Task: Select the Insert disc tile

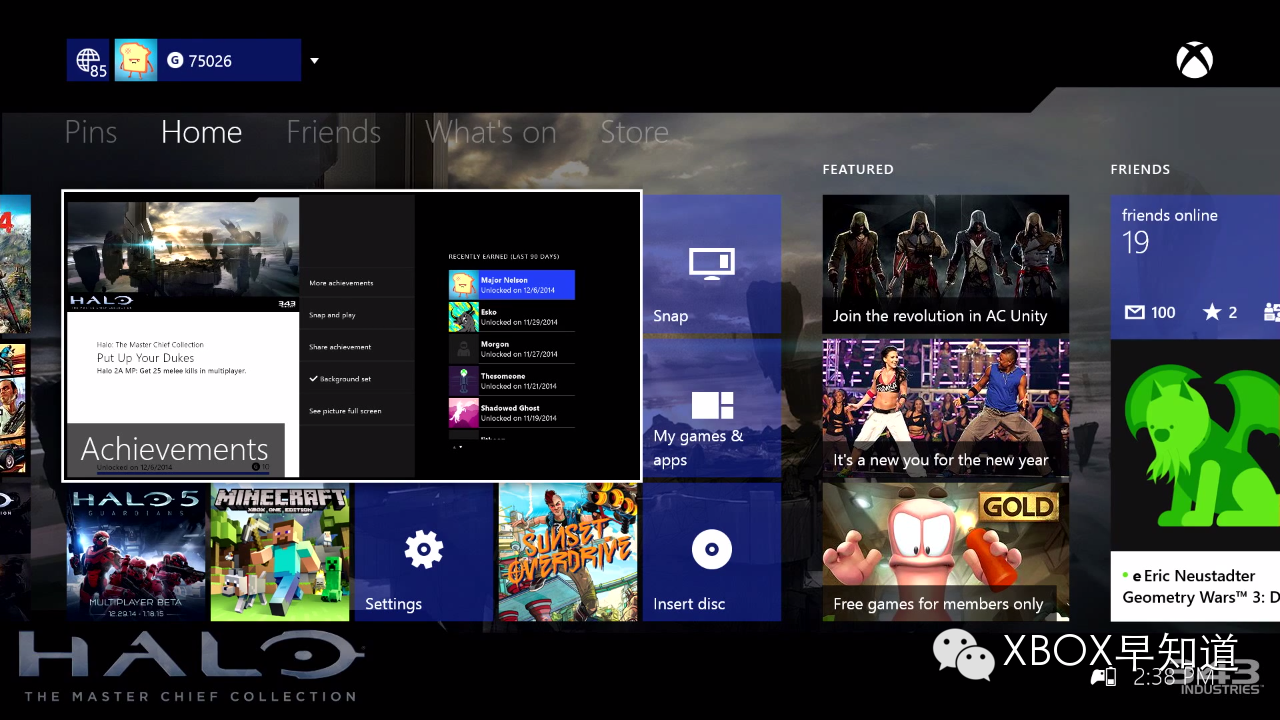Action: coord(711,552)
